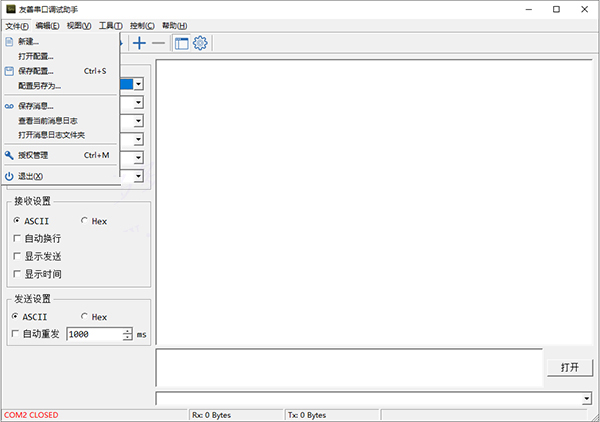Choose 配置另存为... menu entry

(60, 86)
